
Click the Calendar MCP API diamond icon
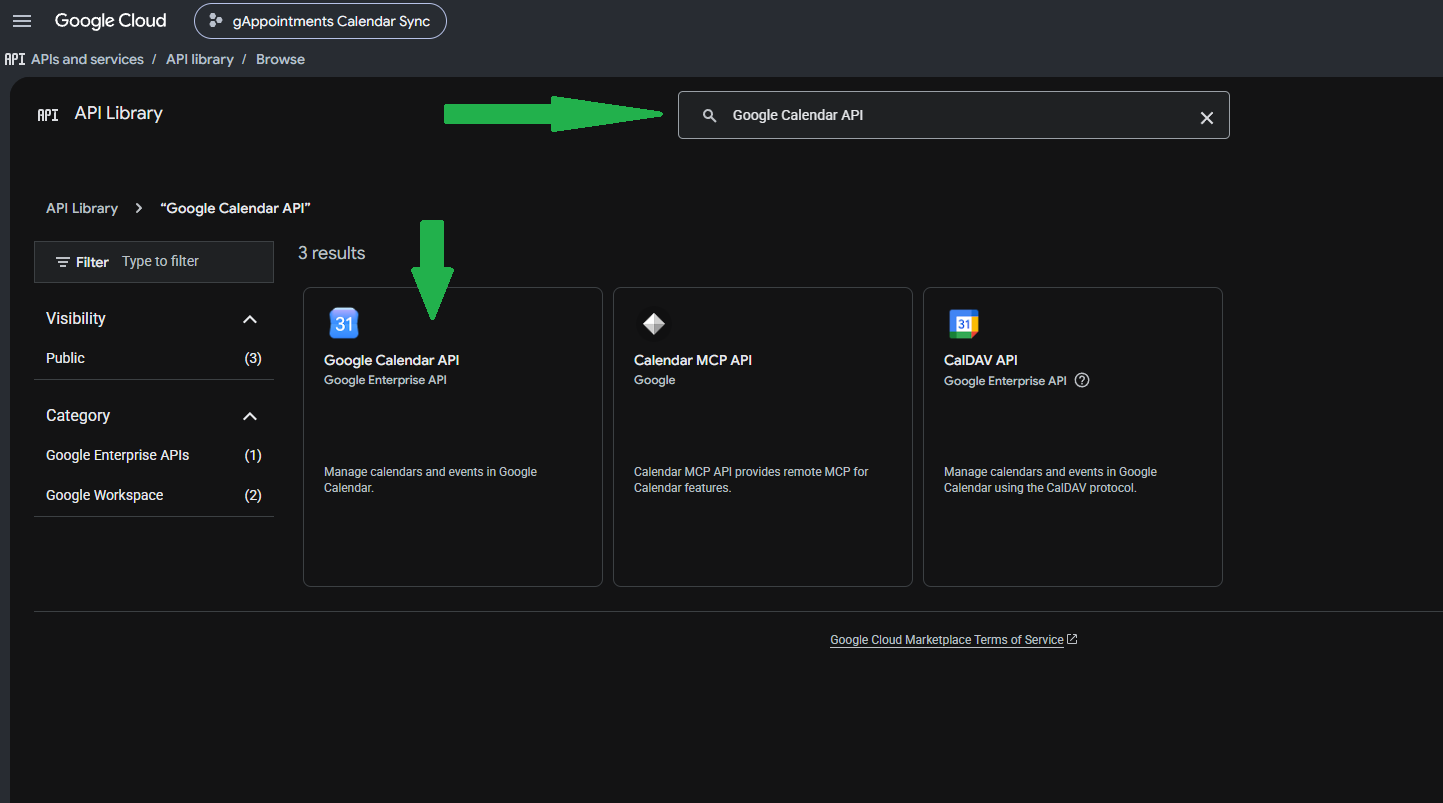[x=653, y=323]
